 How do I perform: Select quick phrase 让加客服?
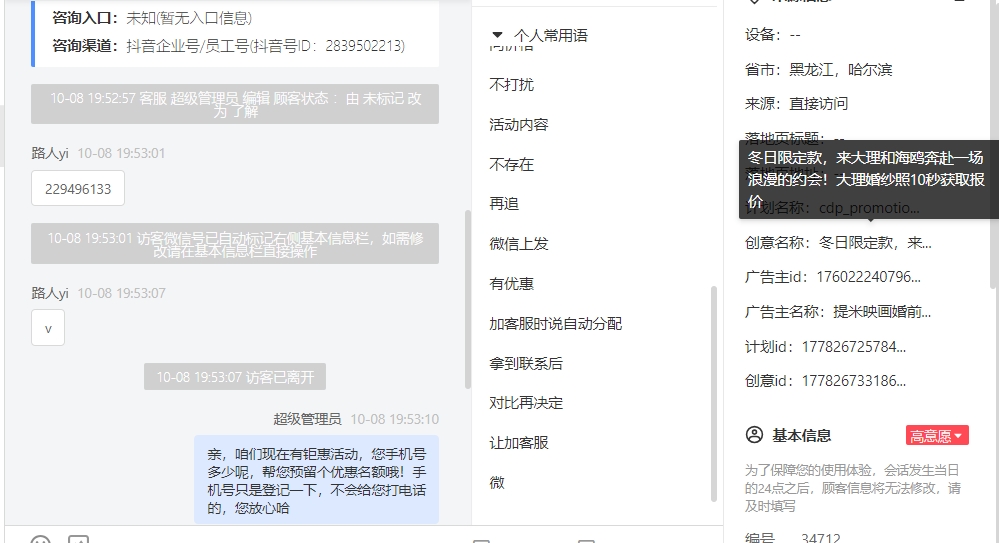tap(519, 443)
